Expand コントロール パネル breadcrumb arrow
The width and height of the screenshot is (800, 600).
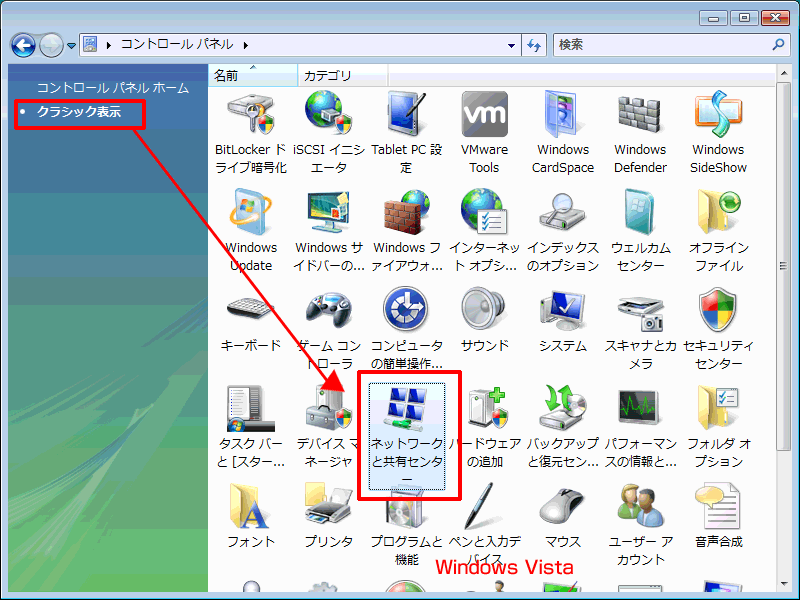coord(246,45)
